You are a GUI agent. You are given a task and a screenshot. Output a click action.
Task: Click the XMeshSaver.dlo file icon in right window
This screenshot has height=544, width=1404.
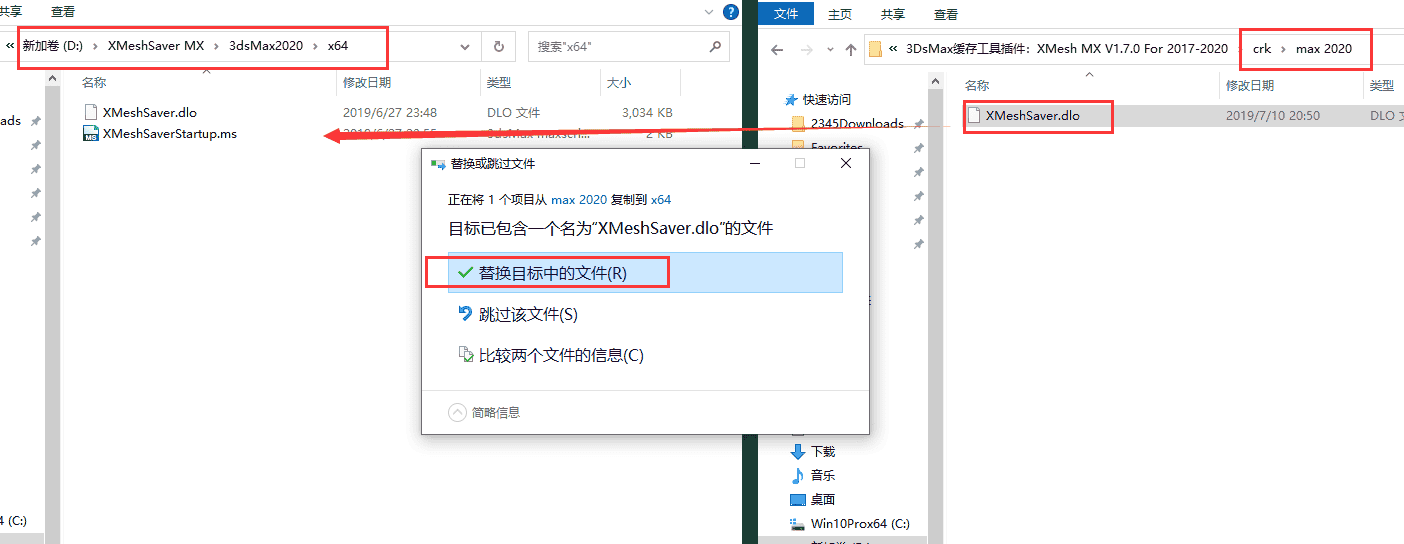974,115
